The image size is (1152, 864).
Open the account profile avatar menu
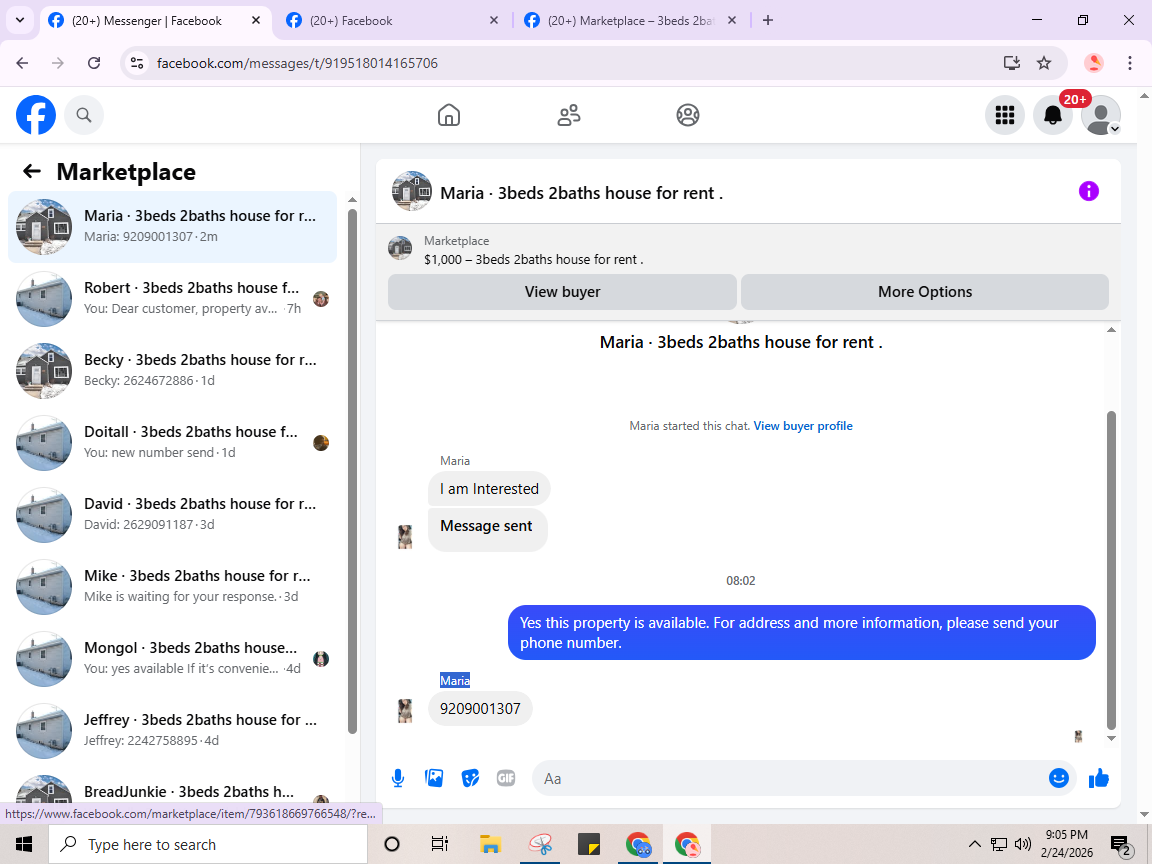pos(1101,115)
